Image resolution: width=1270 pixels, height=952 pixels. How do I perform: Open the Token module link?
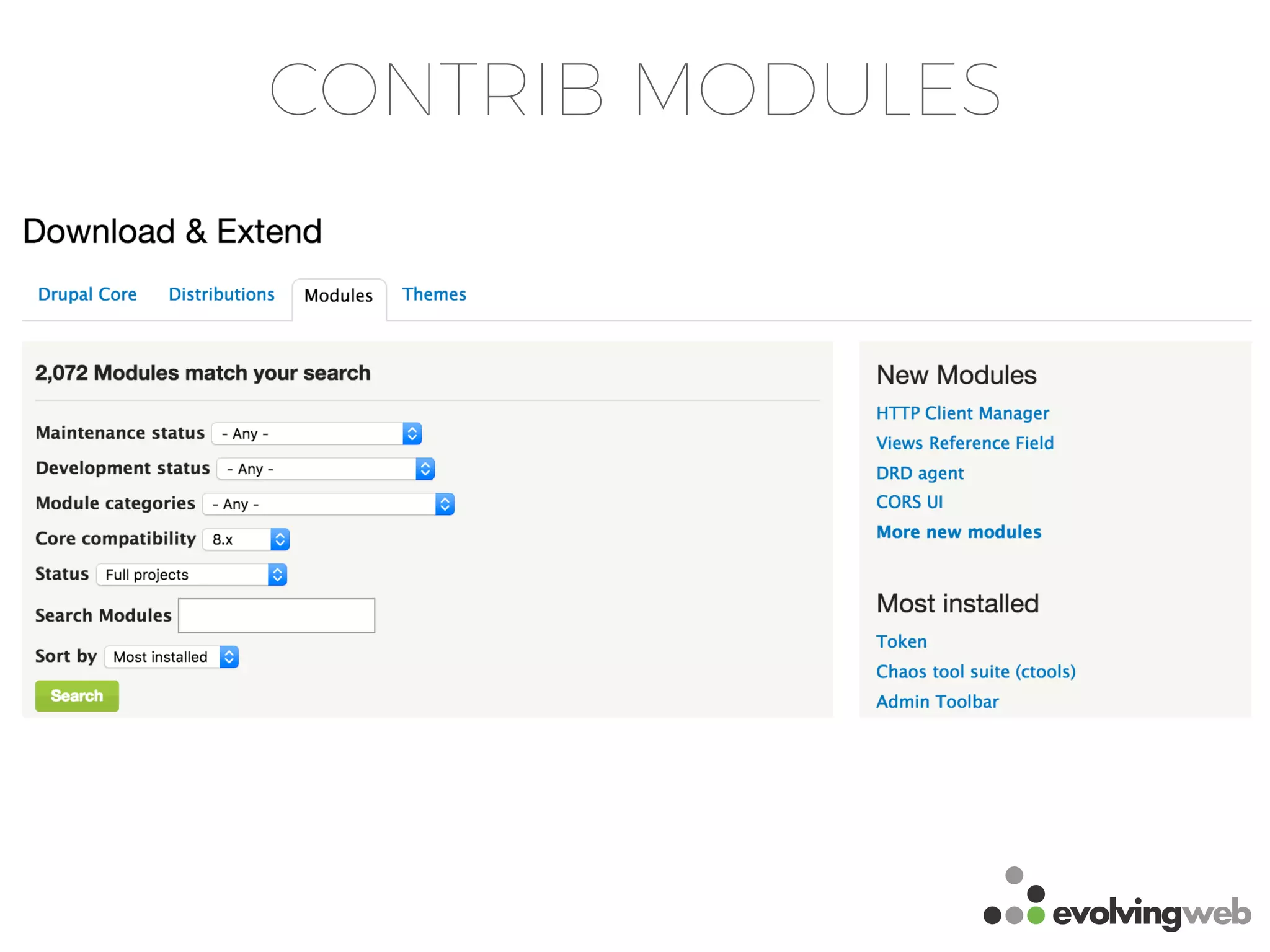(x=902, y=641)
